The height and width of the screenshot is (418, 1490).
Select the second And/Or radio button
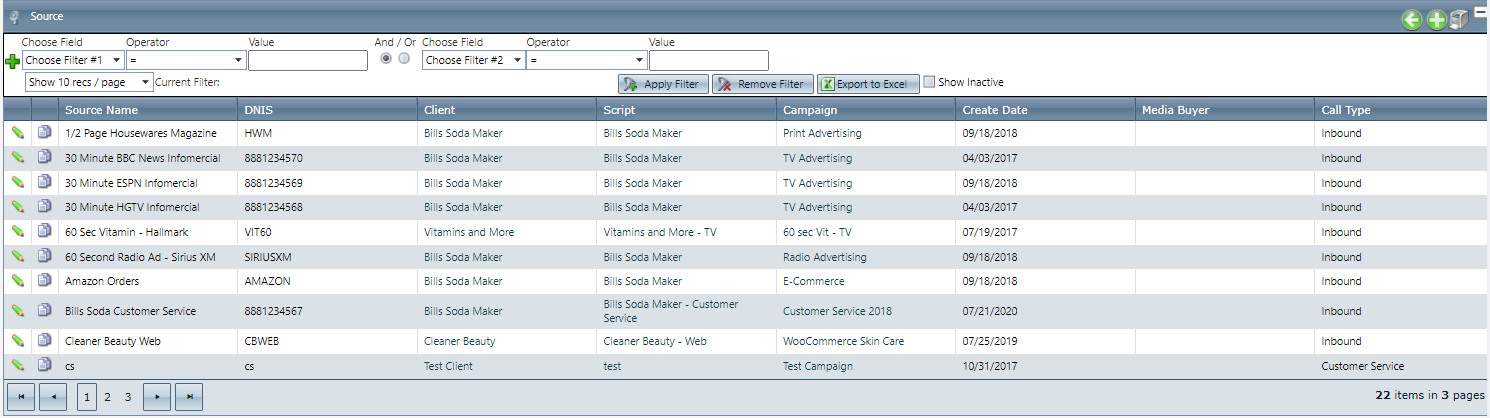click(404, 59)
